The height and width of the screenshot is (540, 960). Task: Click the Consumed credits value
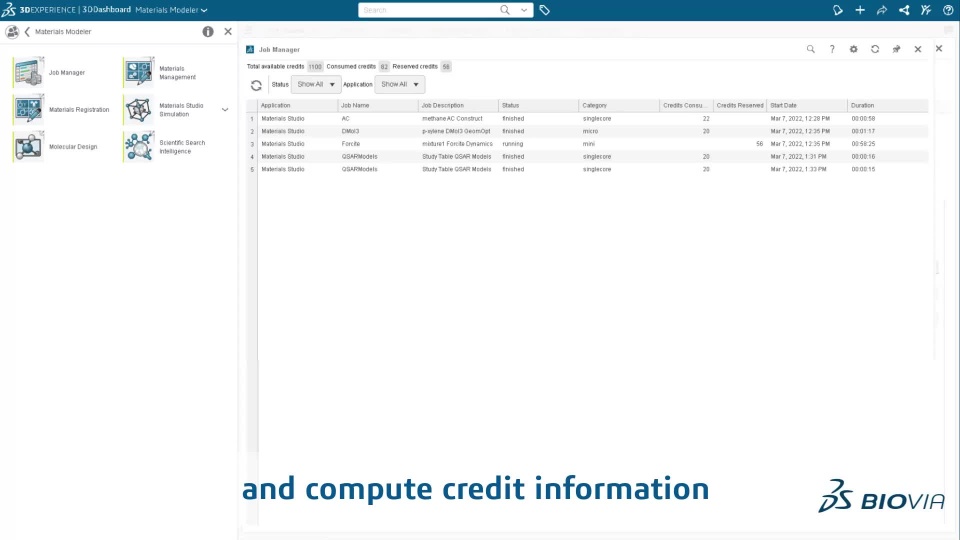[384, 67]
